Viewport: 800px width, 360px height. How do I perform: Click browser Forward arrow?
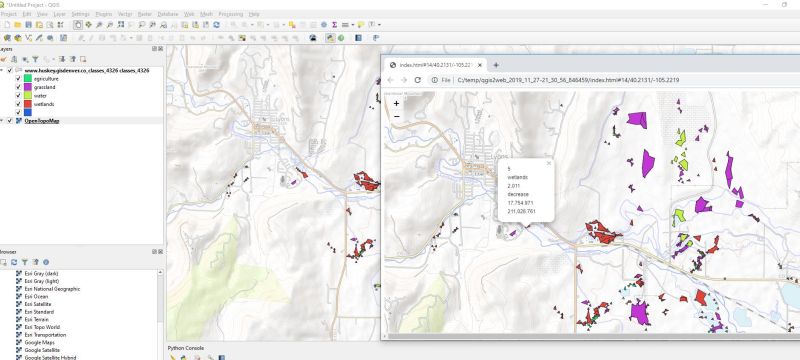pos(404,80)
